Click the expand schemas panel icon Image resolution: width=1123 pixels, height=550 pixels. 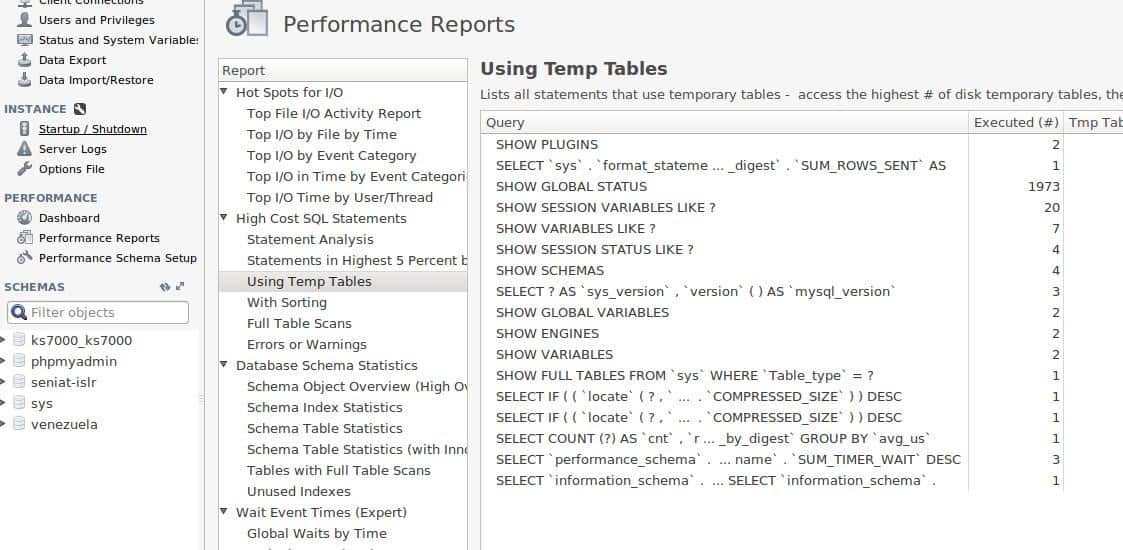(x=180, y=286)
